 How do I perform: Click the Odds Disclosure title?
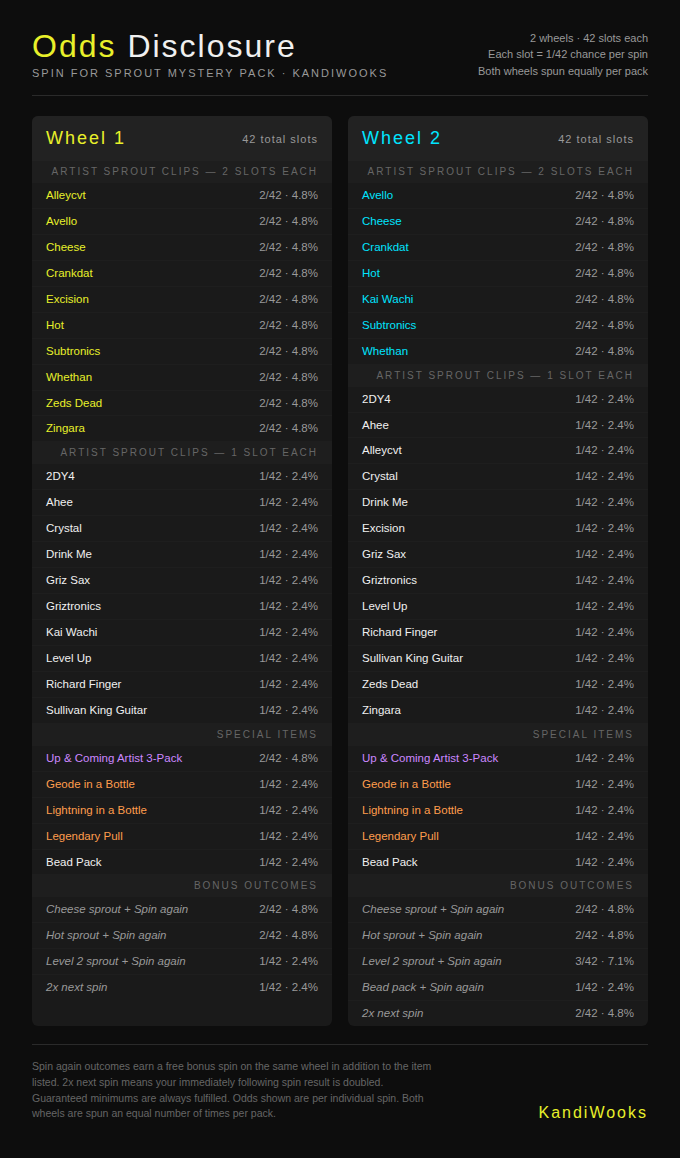coord(164,47)
